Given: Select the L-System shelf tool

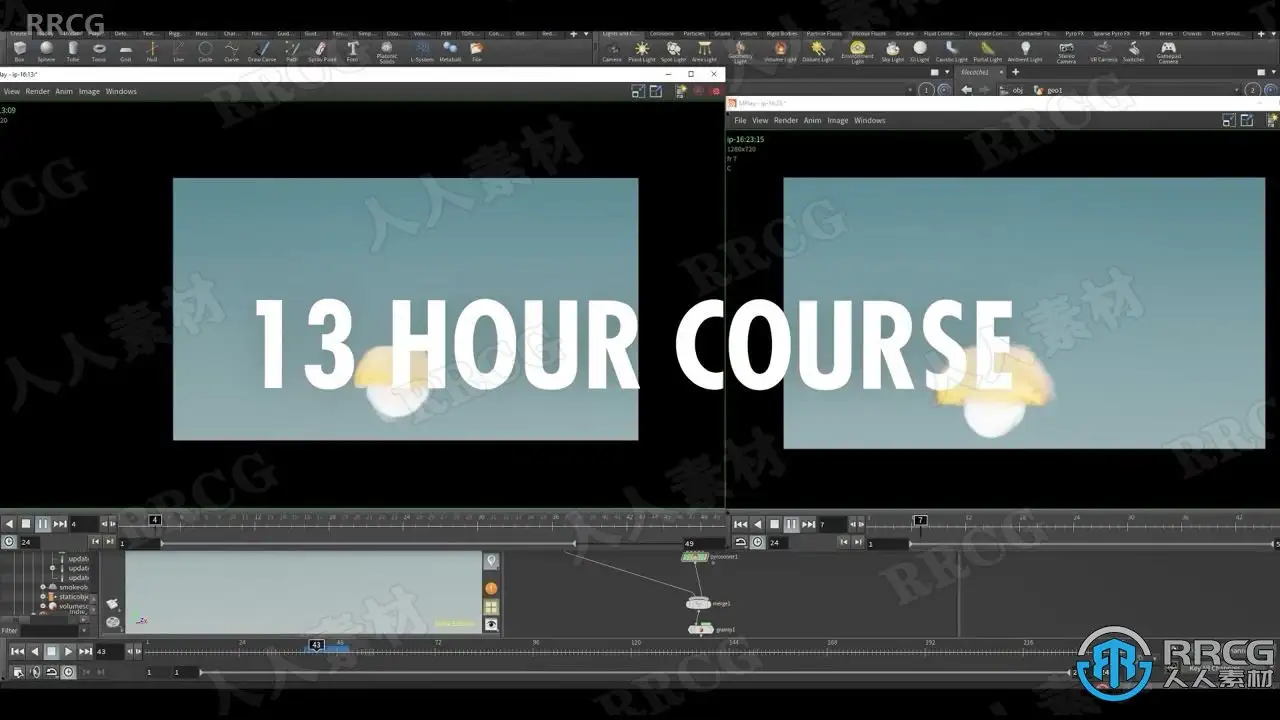Looking at the screenshot, I should click(422, 50).
